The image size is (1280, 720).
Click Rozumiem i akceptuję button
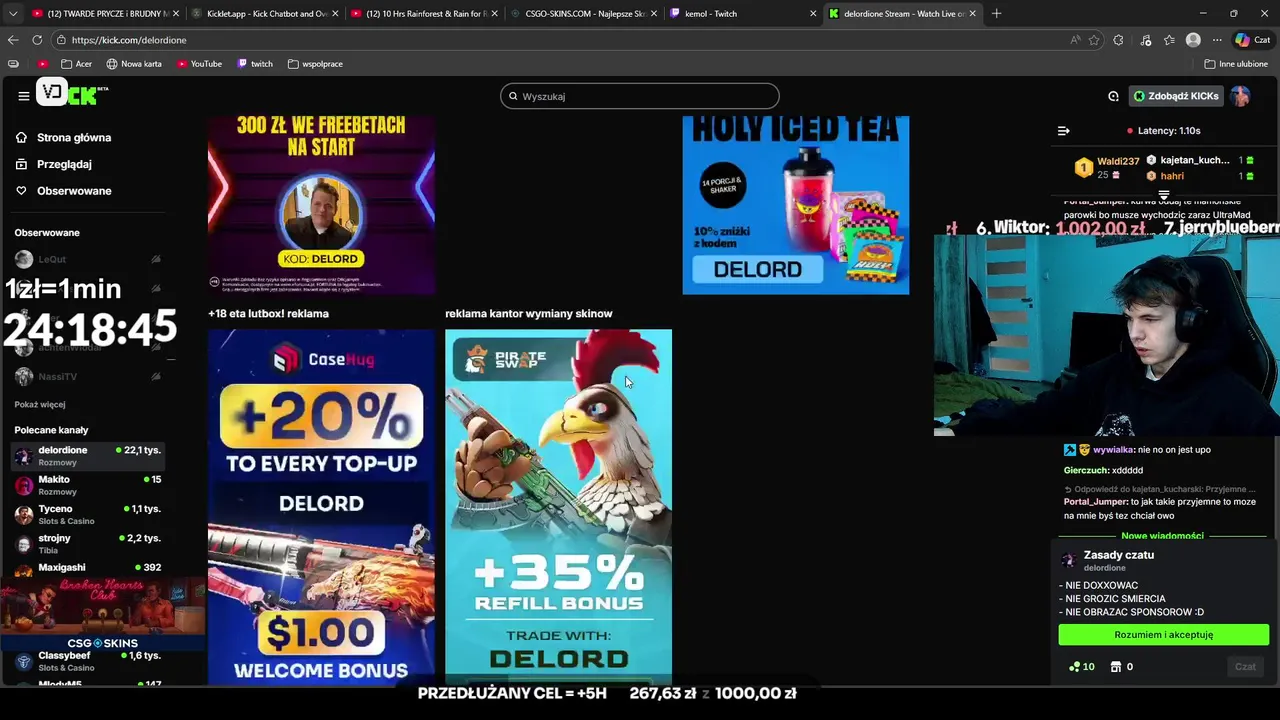tap(1163, 635)
